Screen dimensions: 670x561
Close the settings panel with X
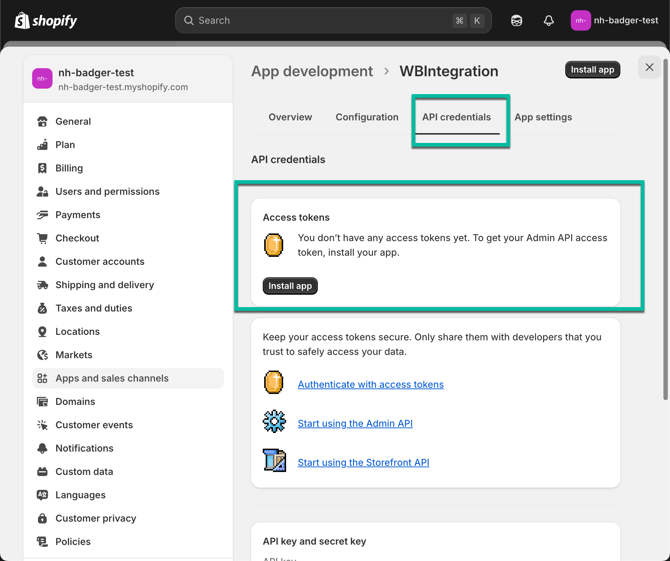click(649, 67)
